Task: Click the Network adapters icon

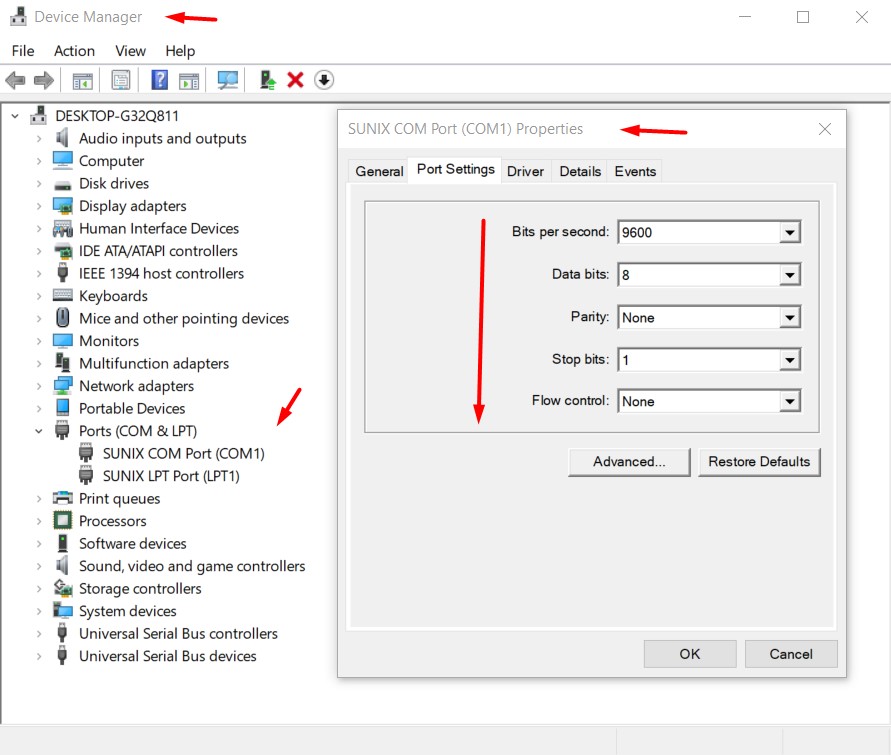Action: pyautogui.click(x=63, y=386)
